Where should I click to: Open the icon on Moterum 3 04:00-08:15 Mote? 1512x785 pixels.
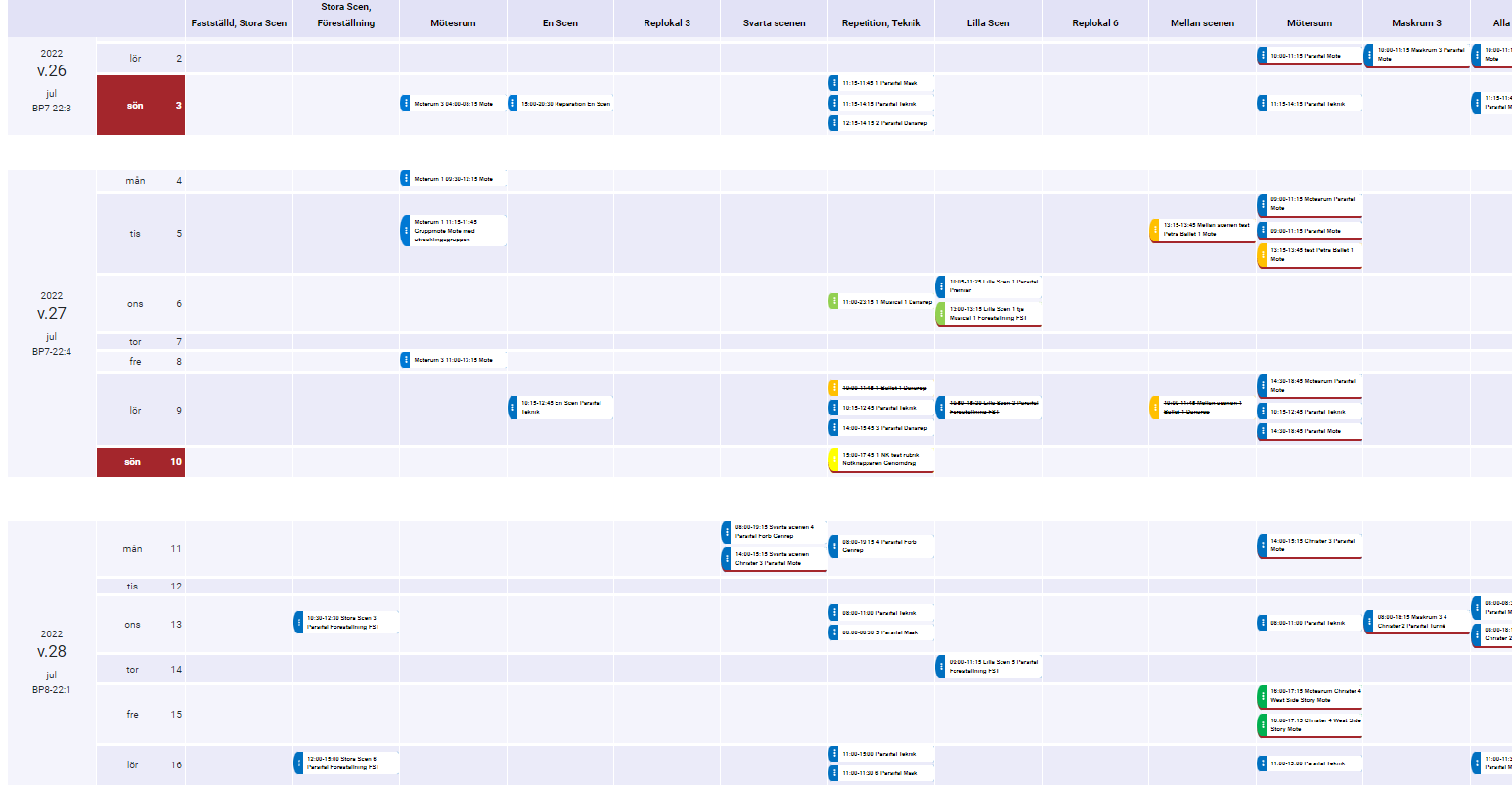tap(404, 103)
